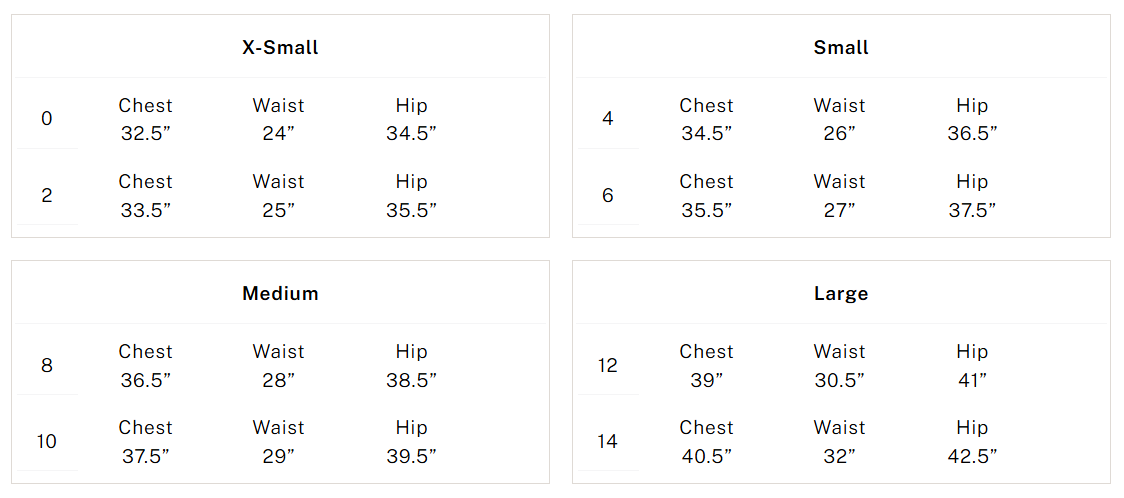The image size is (1124, 498).
Task: Click the Small size table header
Action: pyautogui.click(x=841, y=47)
